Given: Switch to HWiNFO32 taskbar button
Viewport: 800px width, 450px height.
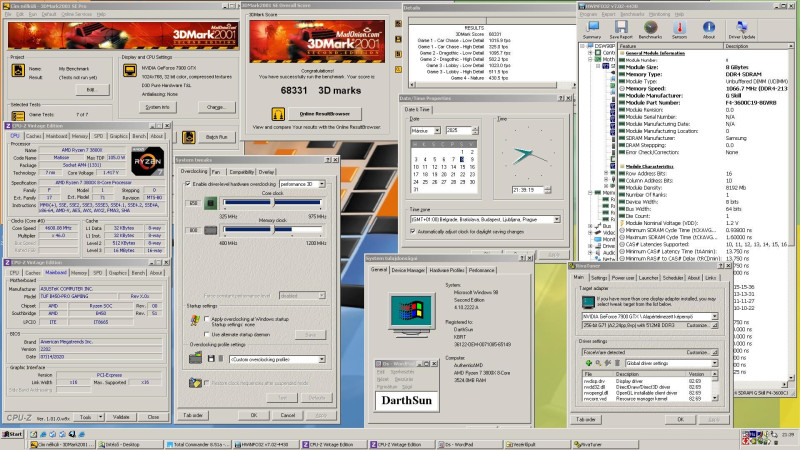Looking at the screenshot, I should click(x=266, y=444).
